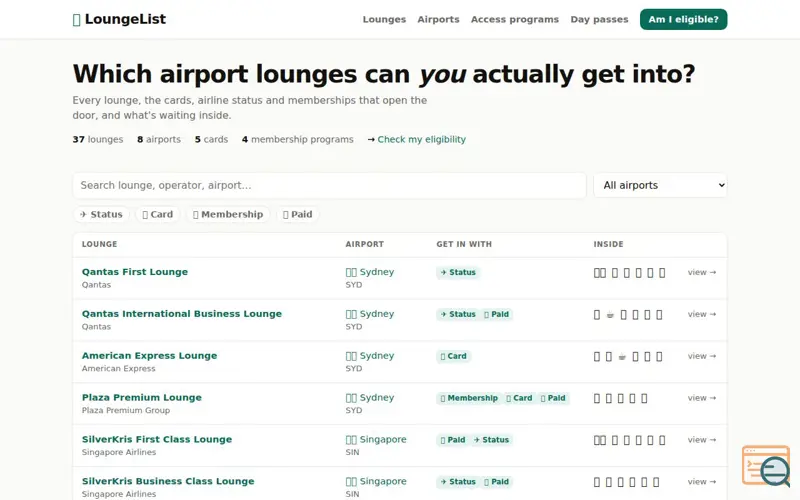Click view for Qantas International Business Lounge
The width and height of the screenshot is (800, 500).
tap(702, 314)
